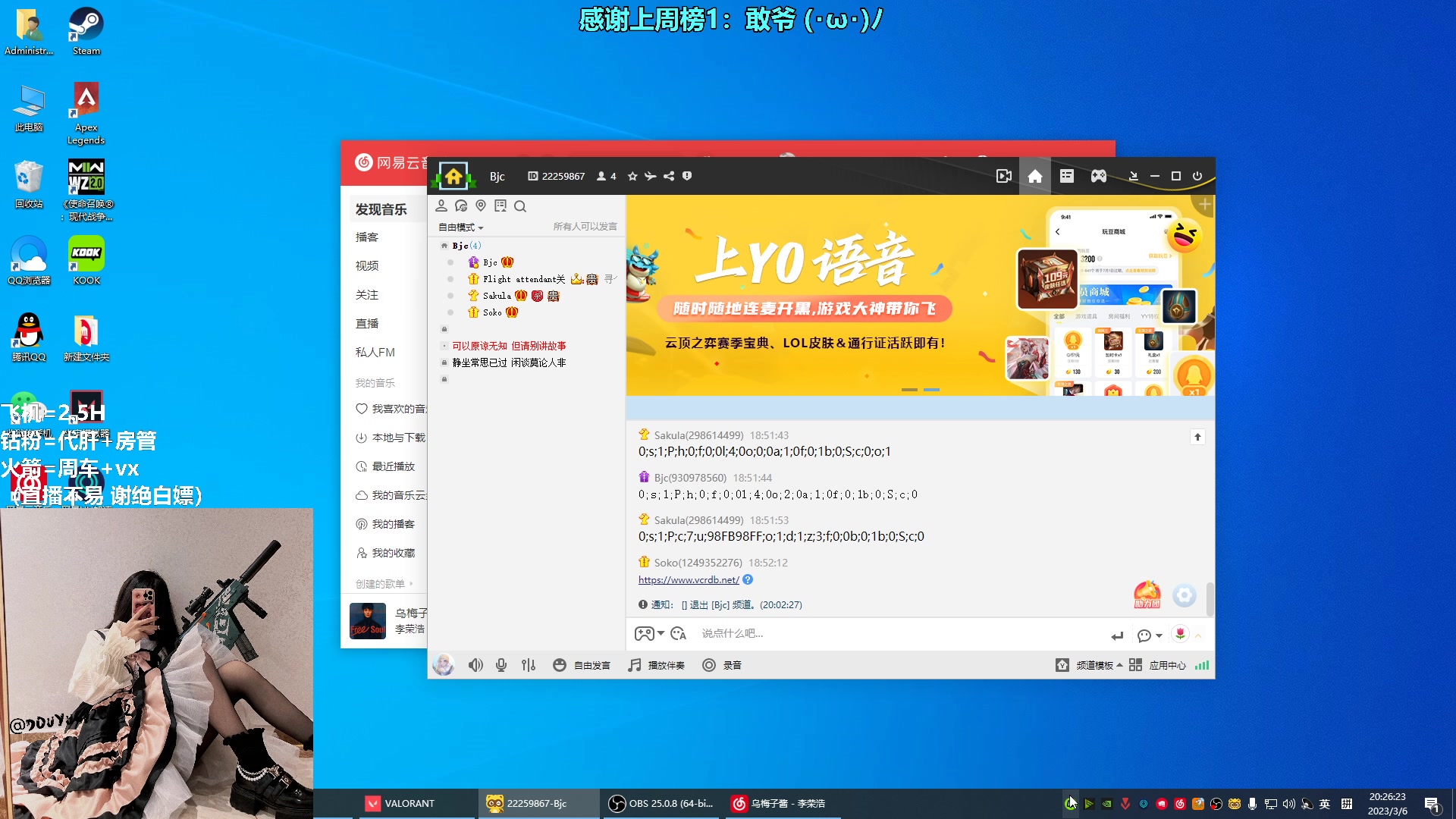Click the power exit icon in YY header
1456x819 pixels.
[1197, 176]
